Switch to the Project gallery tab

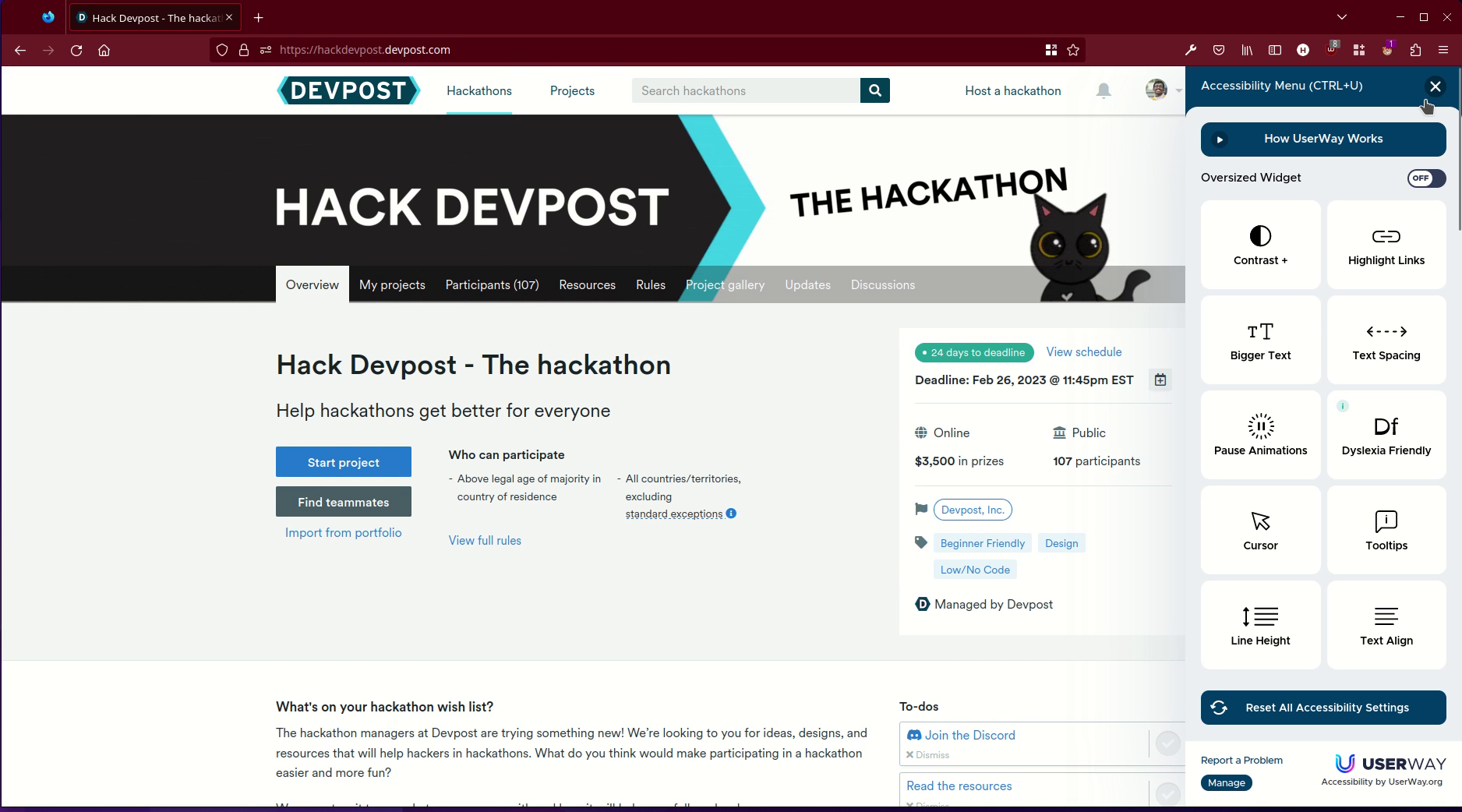pyautogui.click(x=725, y=284)
